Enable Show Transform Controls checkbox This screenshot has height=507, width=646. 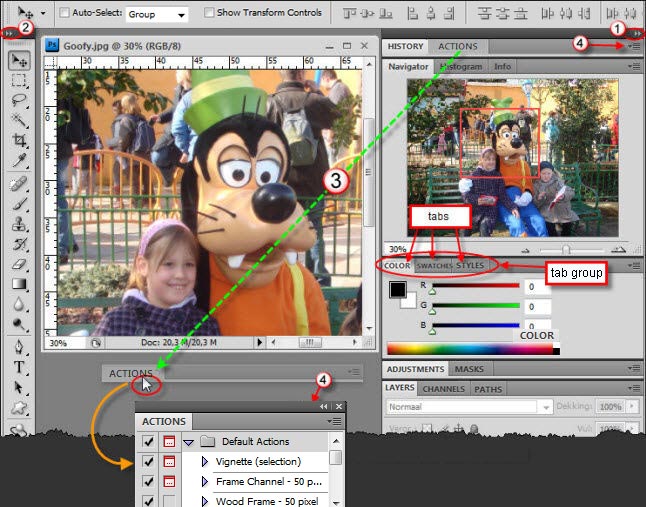click(x=209, y=13)
